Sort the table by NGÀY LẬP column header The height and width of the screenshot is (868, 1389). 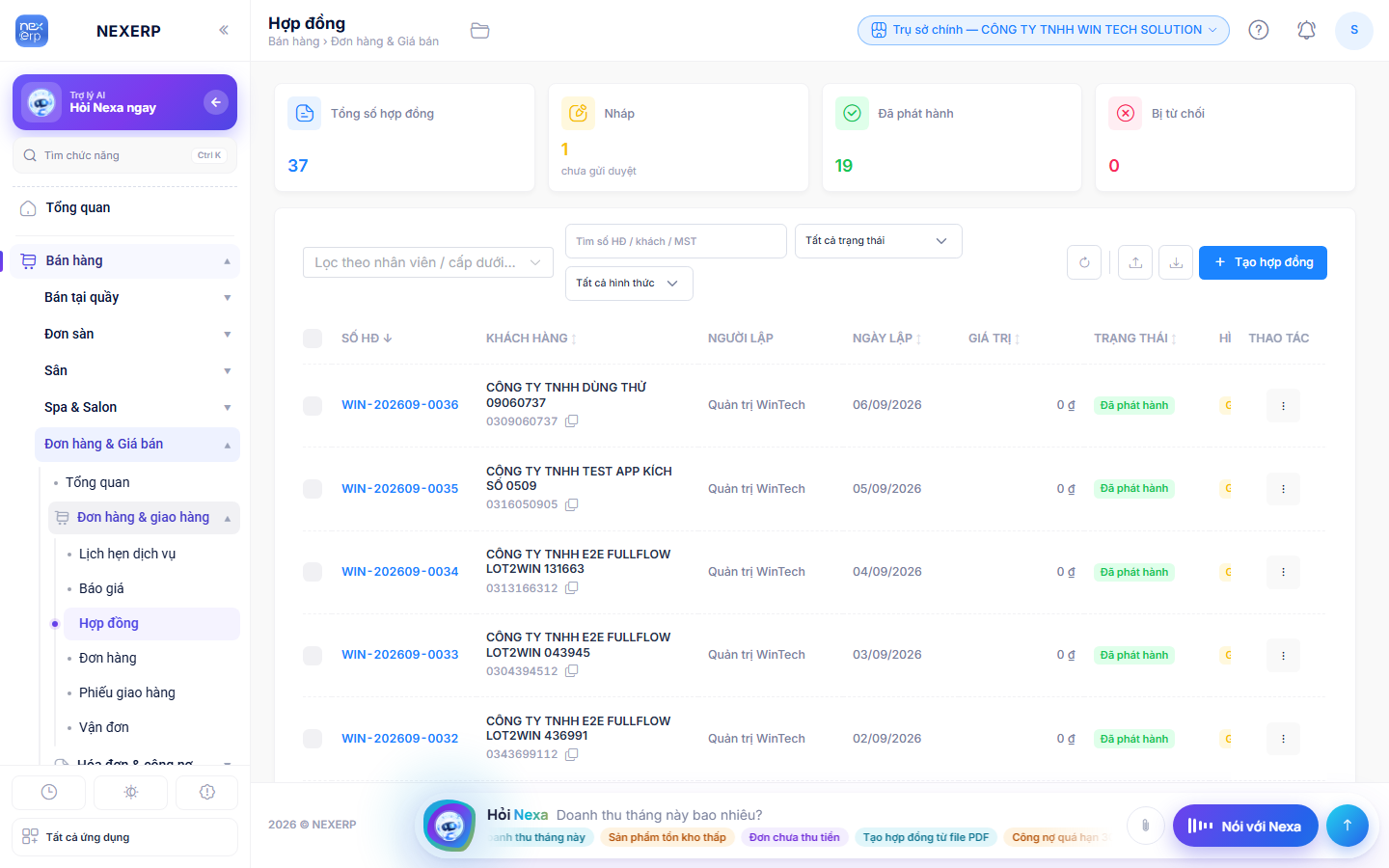[x=887, y=339]
